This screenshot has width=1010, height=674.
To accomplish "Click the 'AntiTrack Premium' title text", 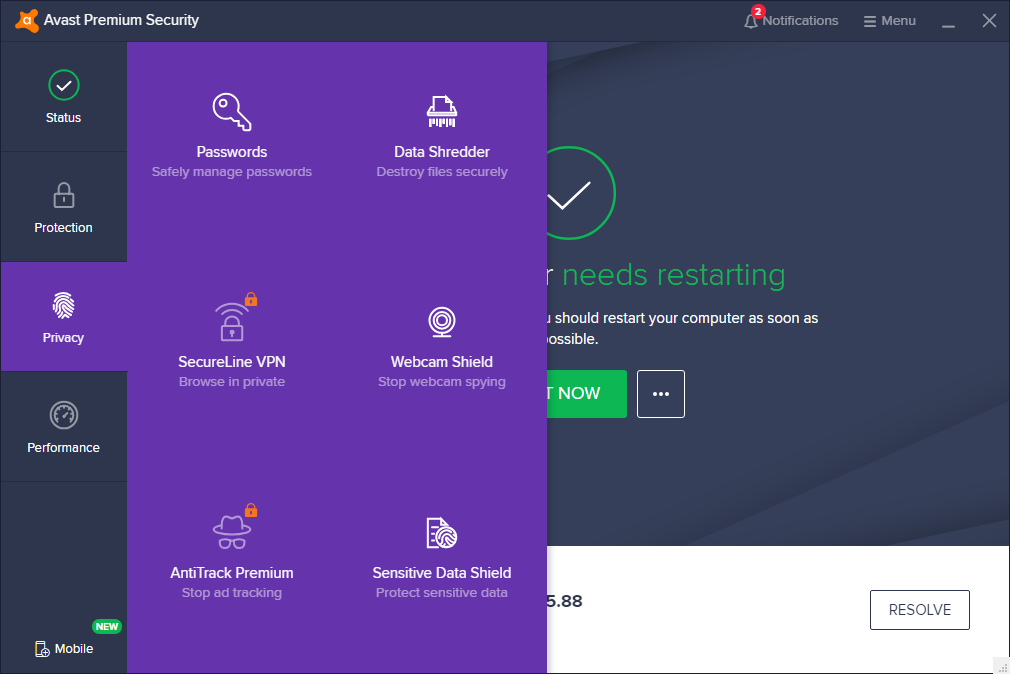I will tap(232, 573).
